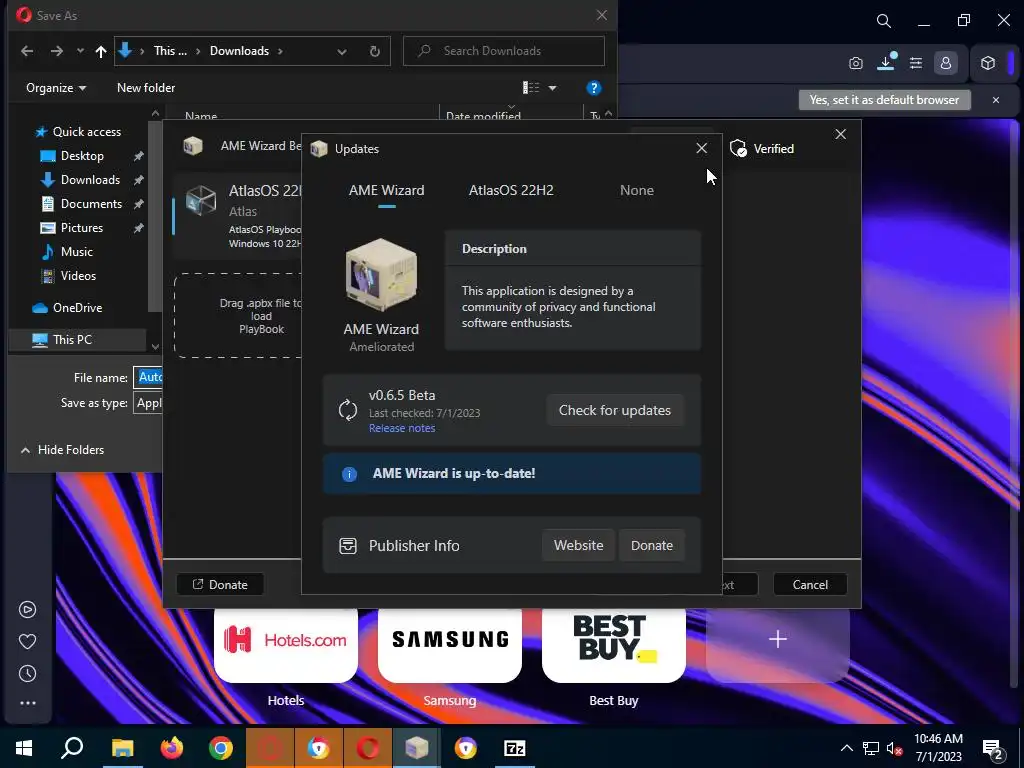Open Opera sidebar history clock icon
This screenshot has width=1024, height=768.
pos(27,674)
